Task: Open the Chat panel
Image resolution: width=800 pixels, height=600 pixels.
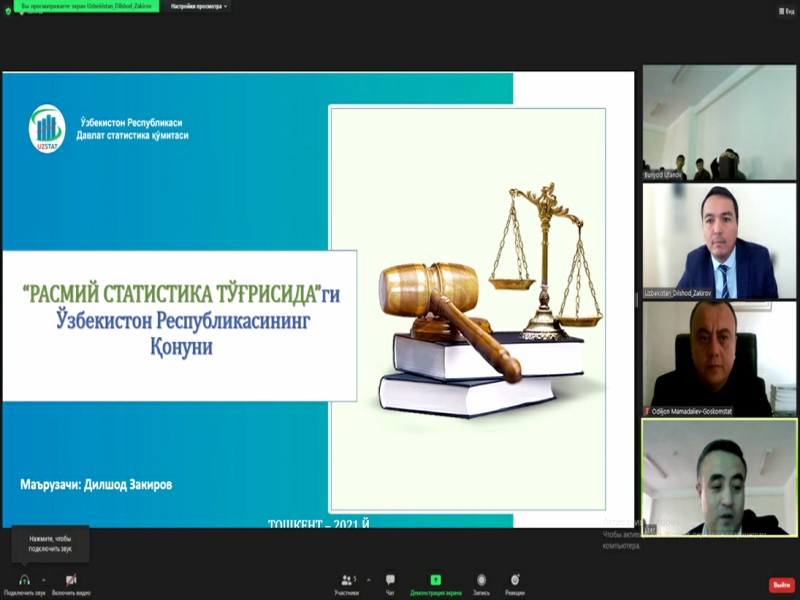Action: coord(390,581)
